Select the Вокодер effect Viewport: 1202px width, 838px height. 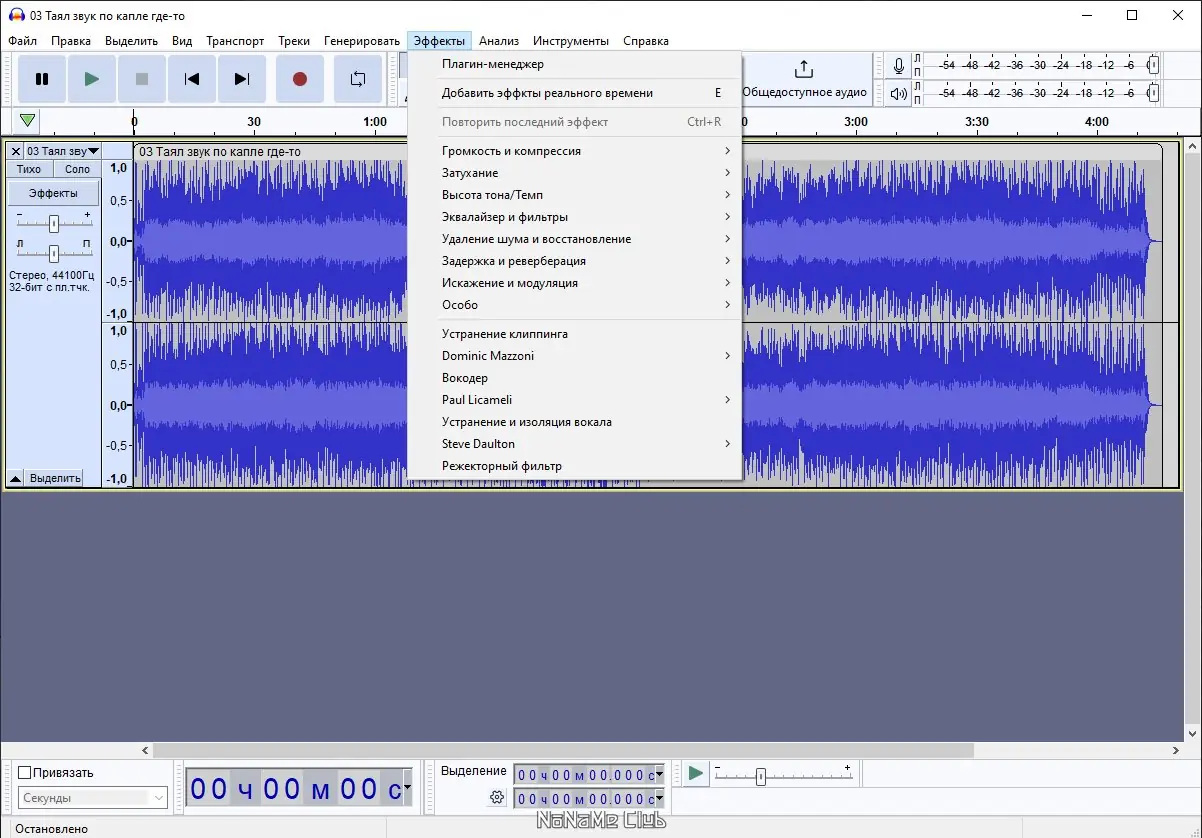[x=575, y=378]
